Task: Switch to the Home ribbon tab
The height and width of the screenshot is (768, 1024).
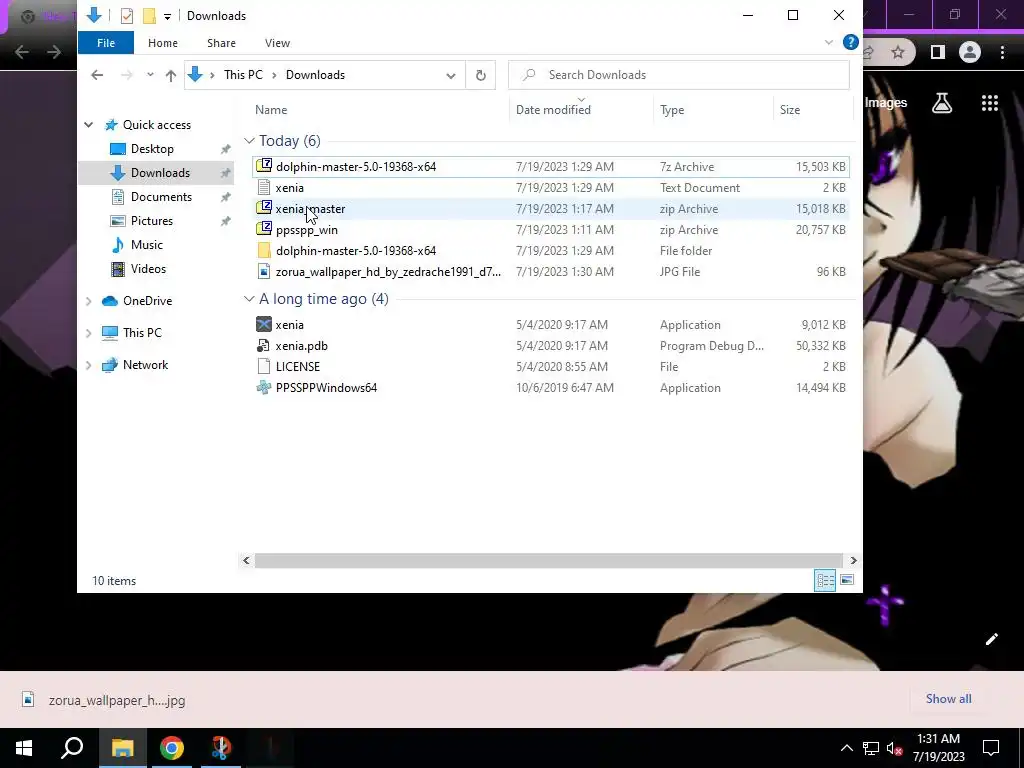Action: pyautogui.click(x=163, y=43)
